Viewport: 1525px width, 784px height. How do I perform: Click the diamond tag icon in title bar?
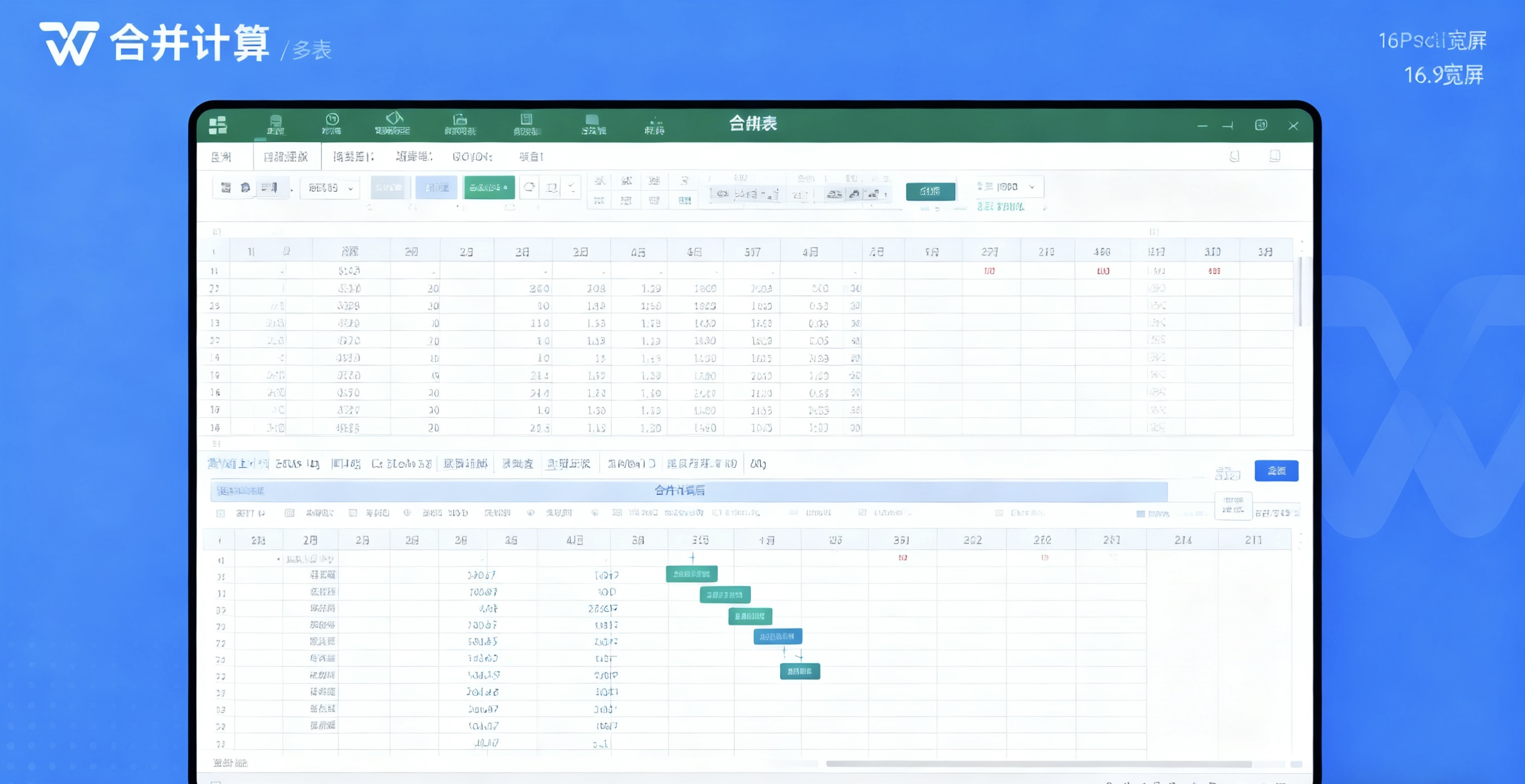[x=394, y=119]
